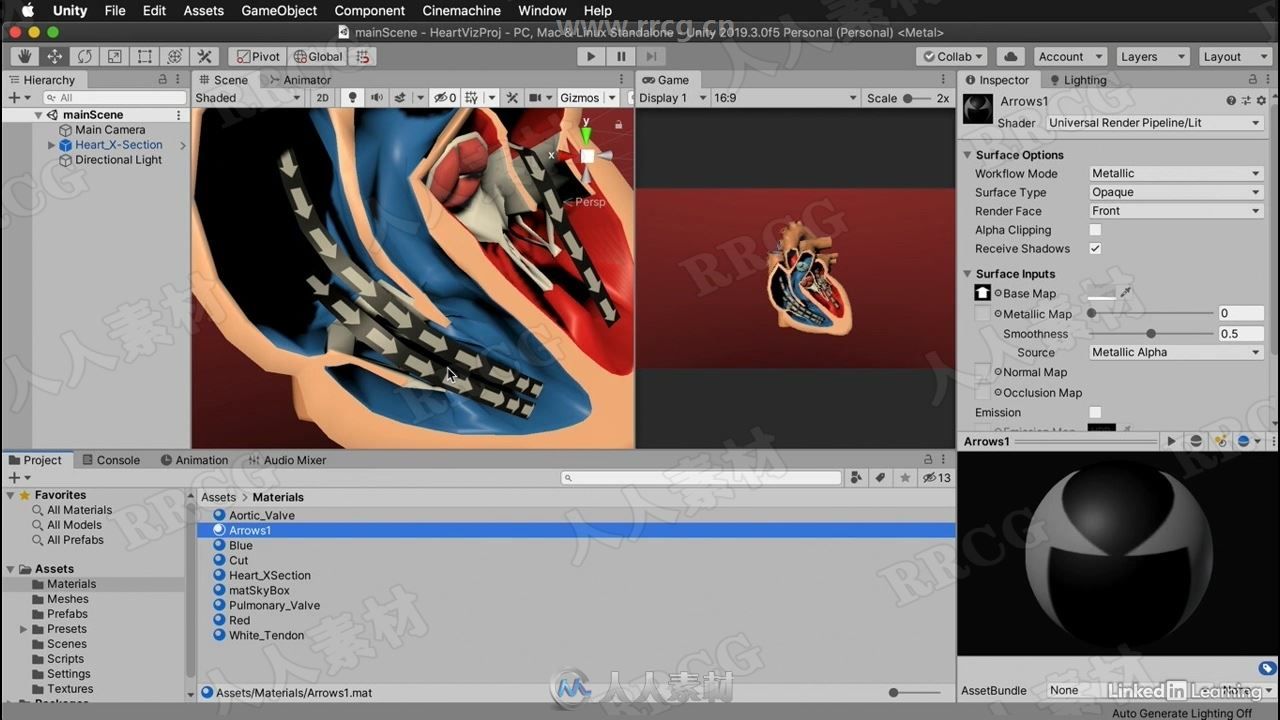Open game aspect ratio 16:9 dropdown

[x=784, y=98]
